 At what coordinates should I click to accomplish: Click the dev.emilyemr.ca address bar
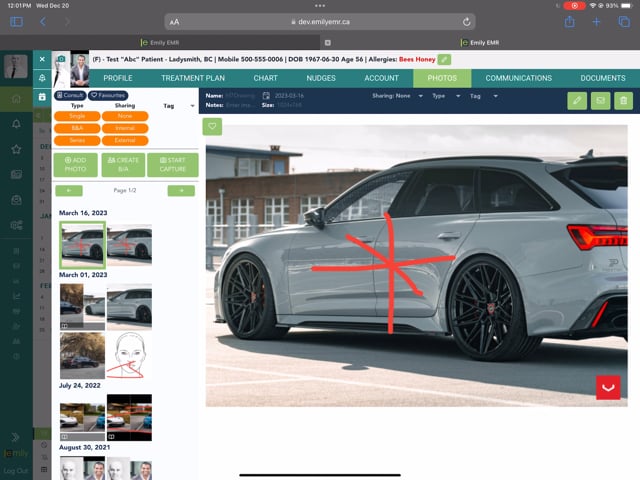pos(320,22)
